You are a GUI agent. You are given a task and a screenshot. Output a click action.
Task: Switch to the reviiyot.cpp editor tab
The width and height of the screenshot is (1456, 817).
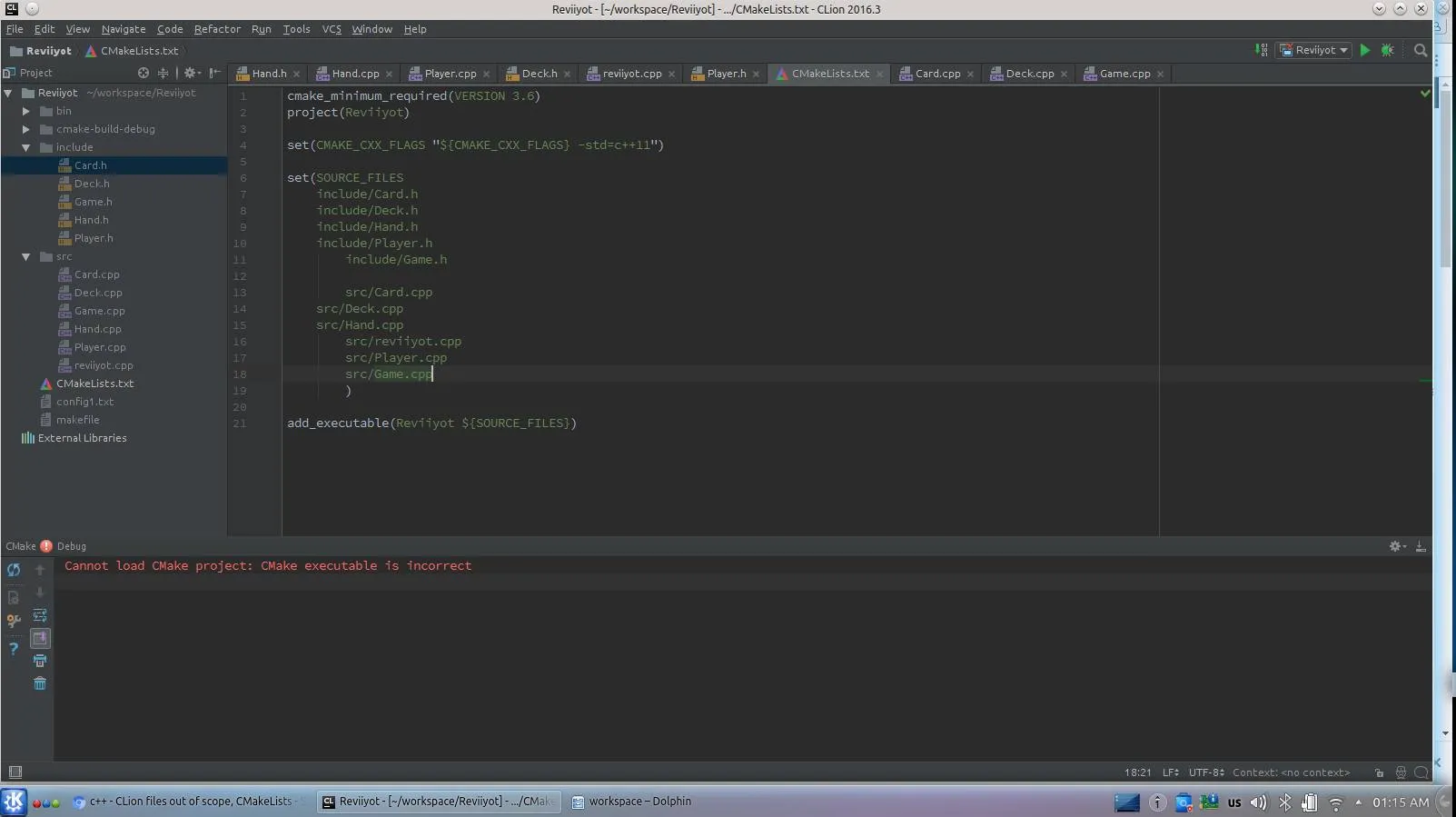632,74
